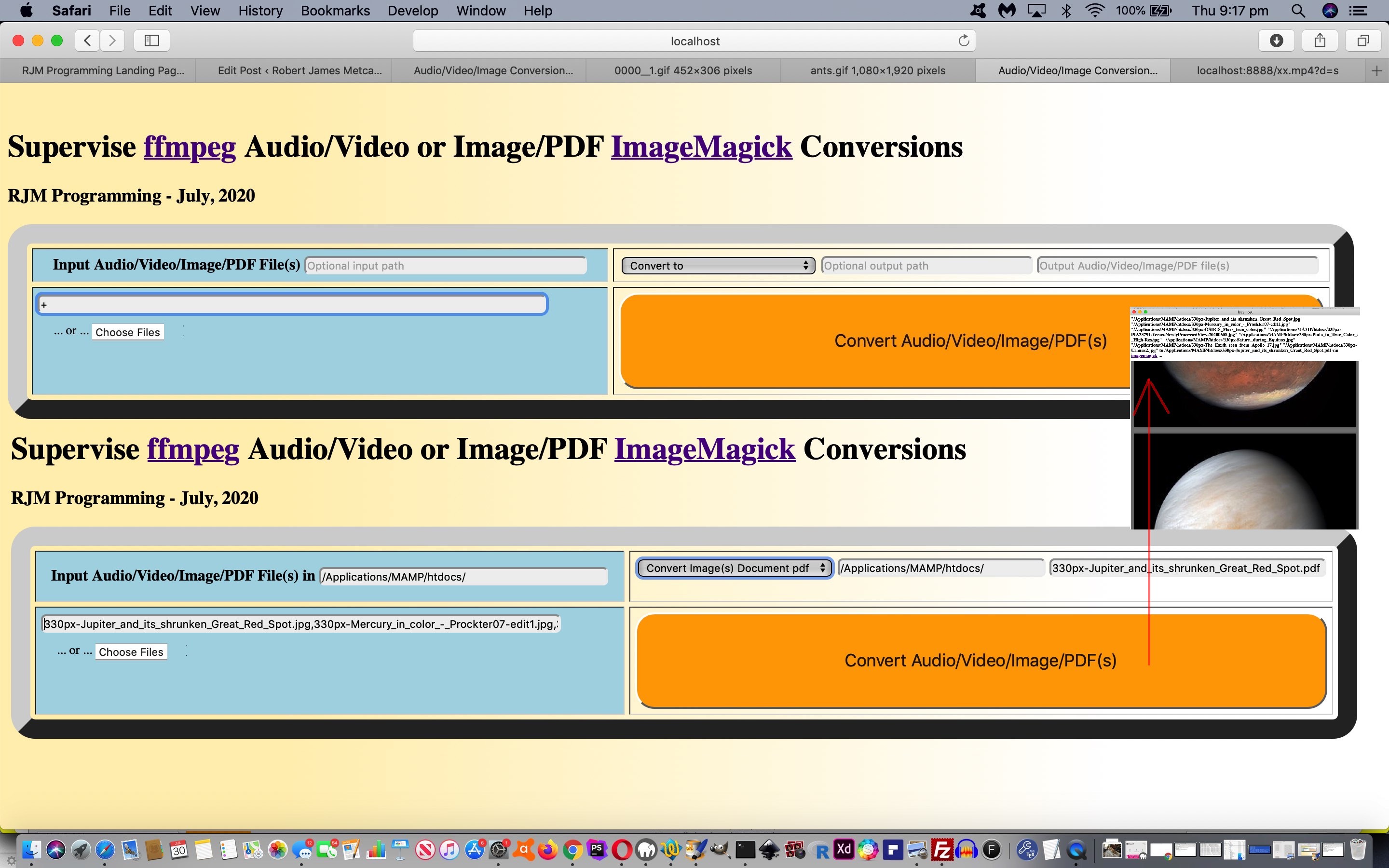Open the History menu
1389x868 pixels.
coord(260,10)
